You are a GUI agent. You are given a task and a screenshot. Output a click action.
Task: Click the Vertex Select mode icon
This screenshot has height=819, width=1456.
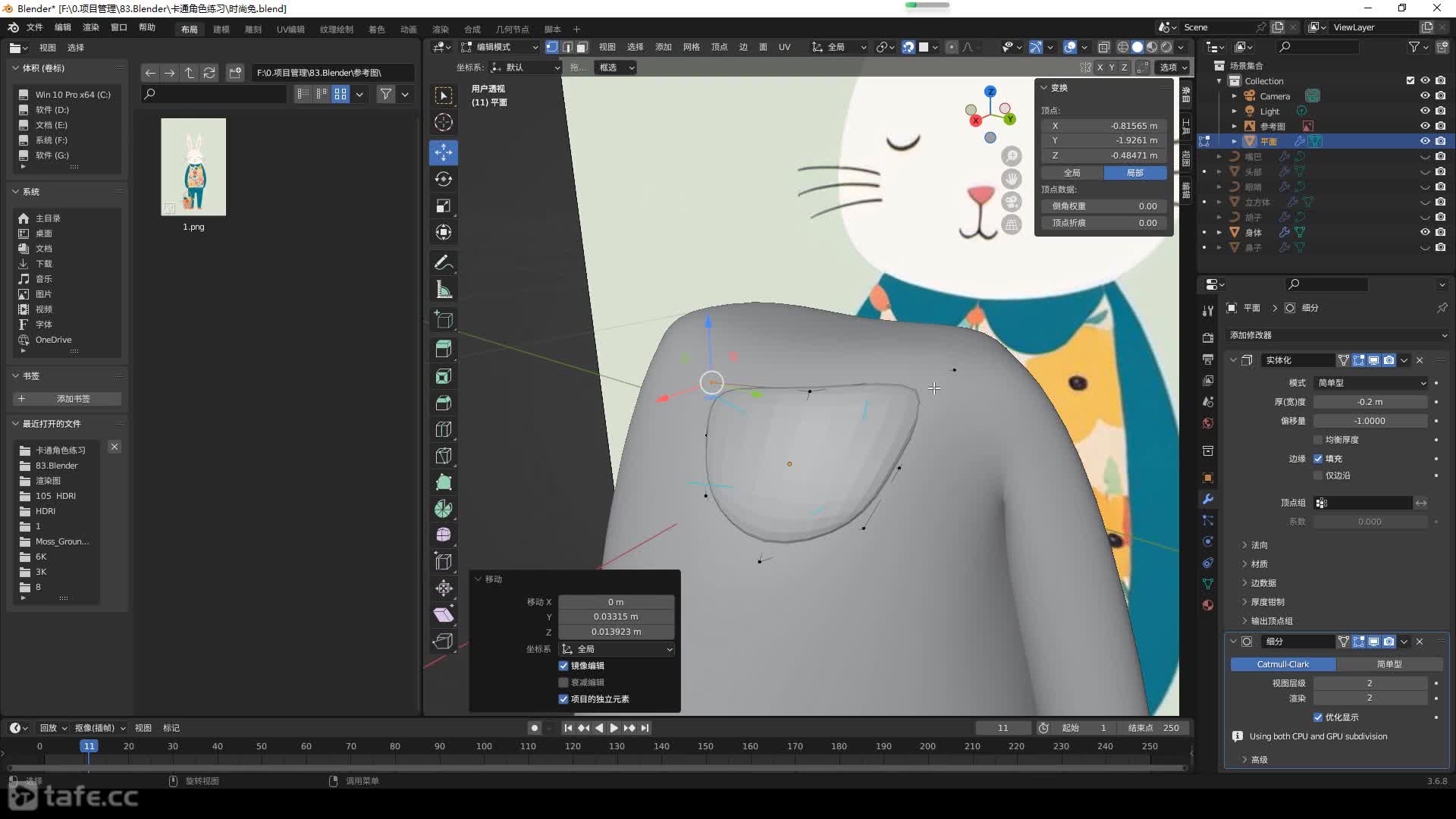(551, 47)
